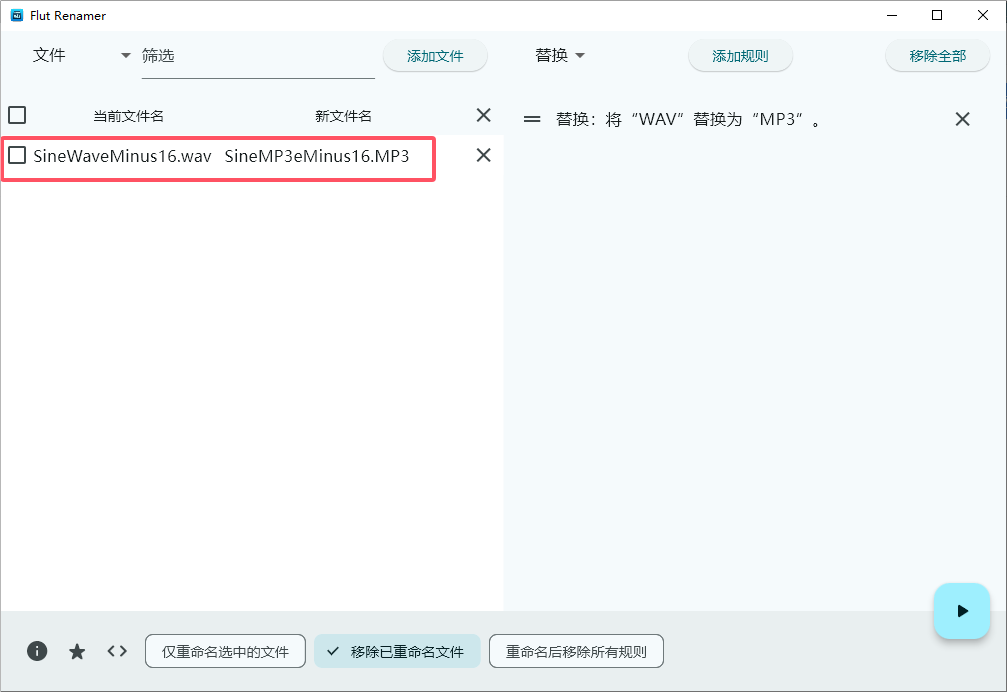Toggle the select-all files checkbox
The height and width of the screenshot is (692, 1007).
(x=17, y=115)
